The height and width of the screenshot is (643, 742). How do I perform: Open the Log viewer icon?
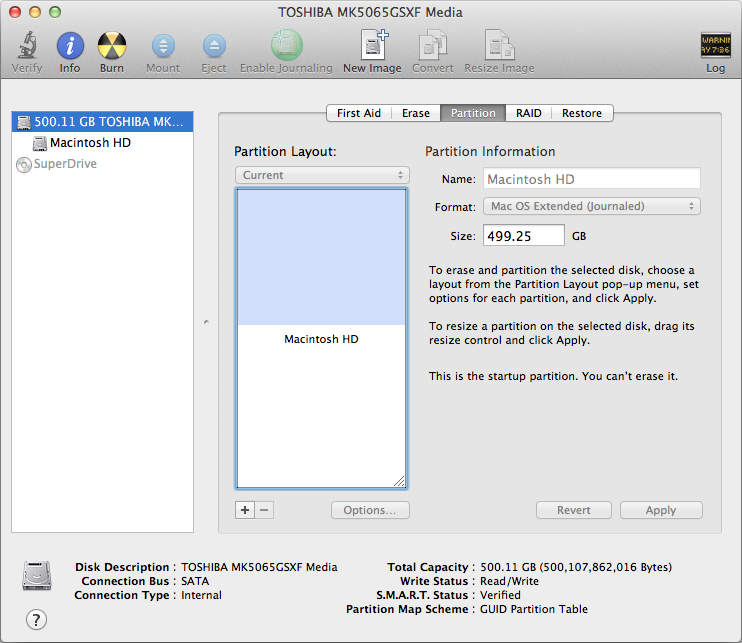tap(716, 45)
